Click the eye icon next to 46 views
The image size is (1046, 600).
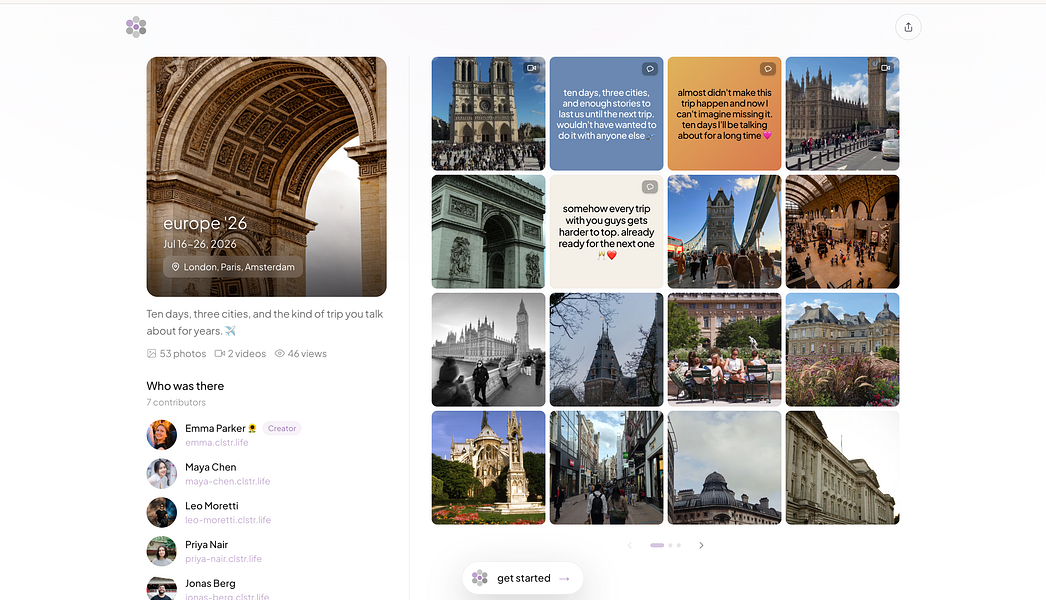[280, 354]
